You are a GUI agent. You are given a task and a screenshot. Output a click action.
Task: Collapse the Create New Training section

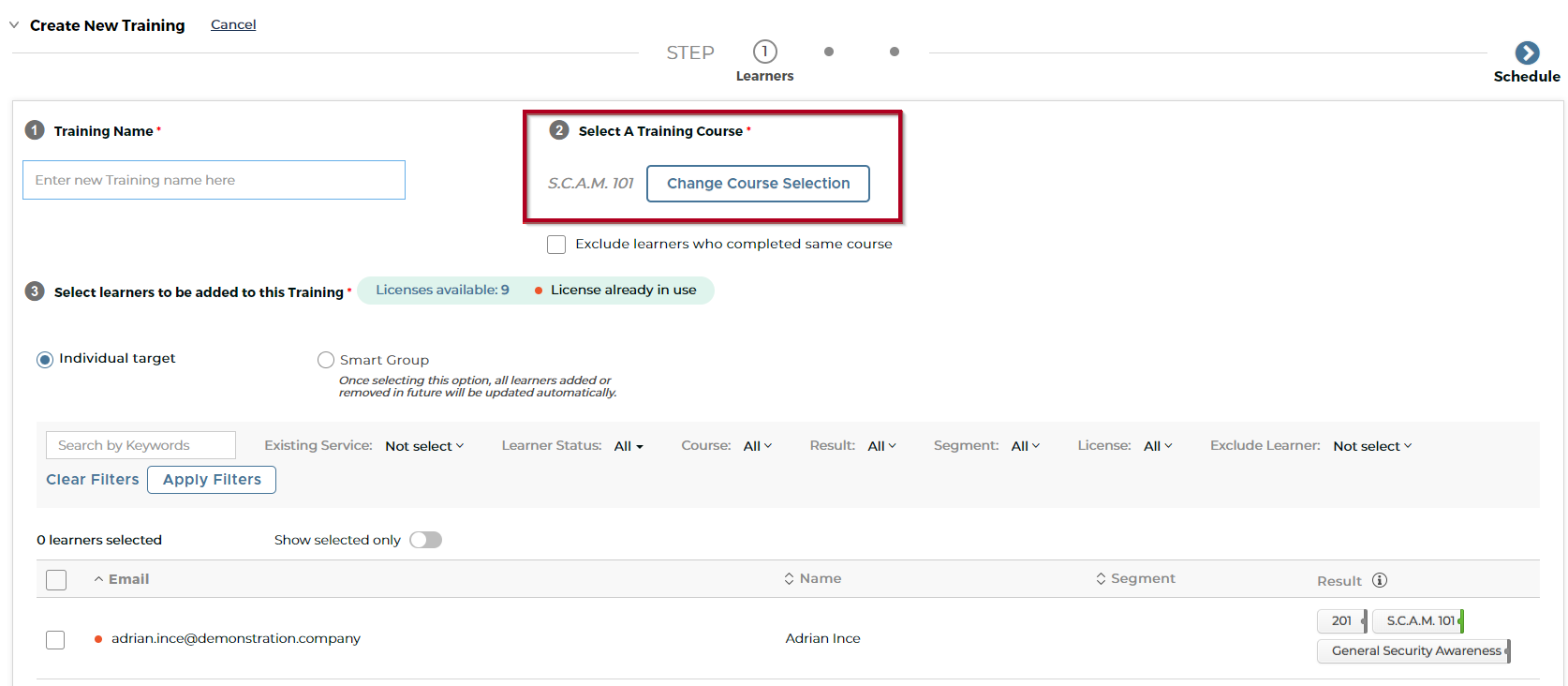pos(14,25)
